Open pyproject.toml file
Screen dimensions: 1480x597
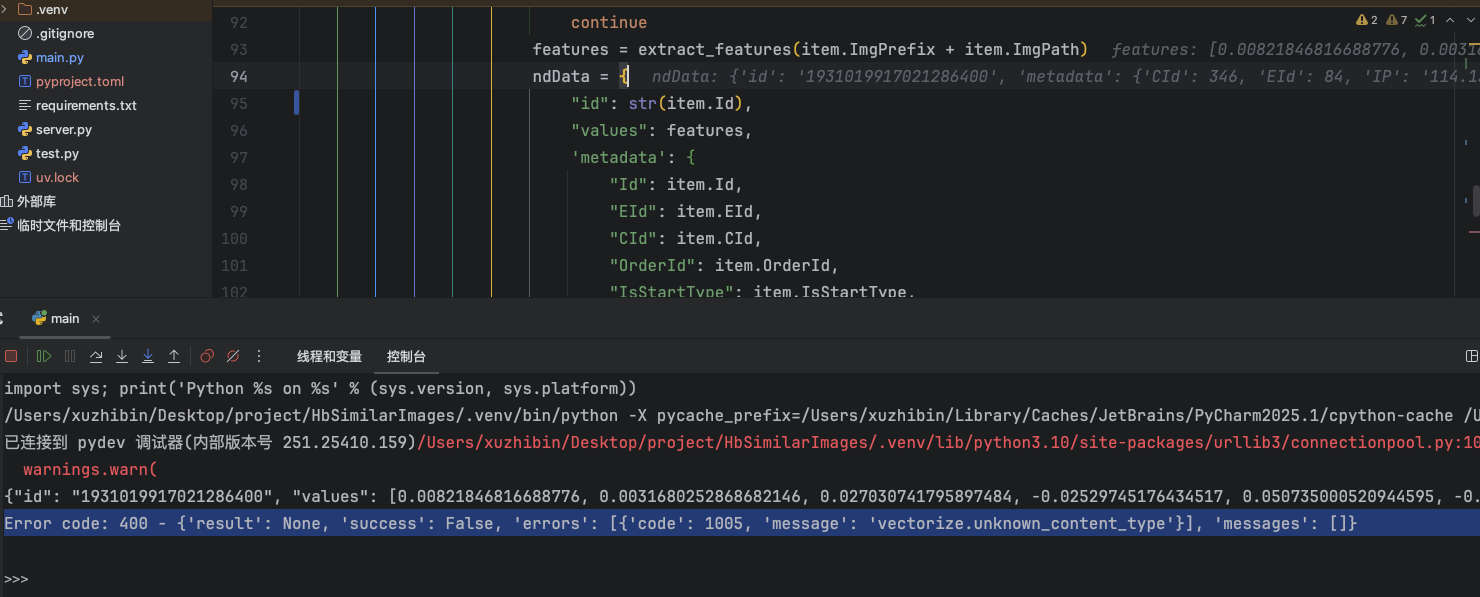click(80, 81)
